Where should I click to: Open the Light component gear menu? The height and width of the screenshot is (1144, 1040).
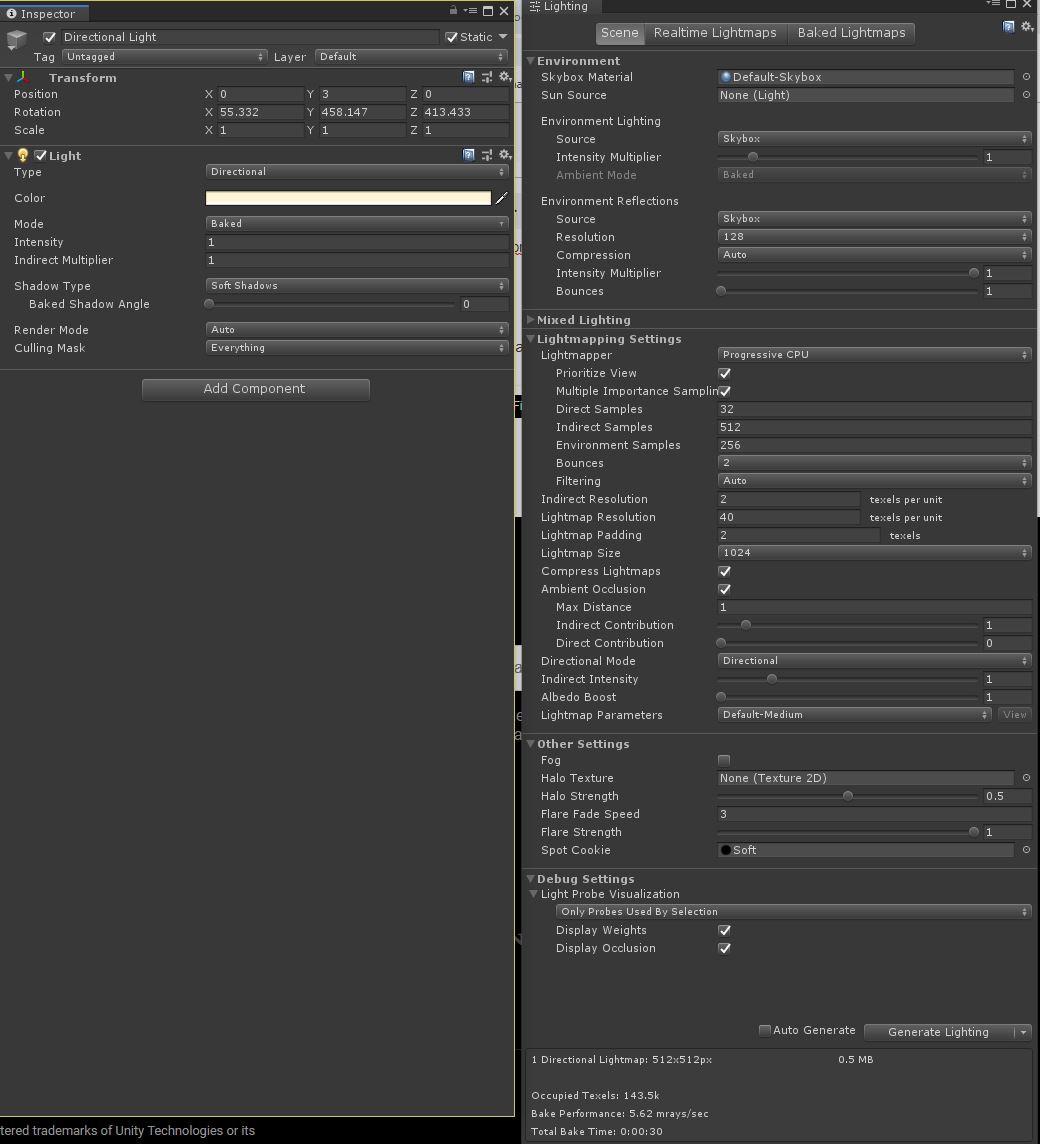click(505, 155)
